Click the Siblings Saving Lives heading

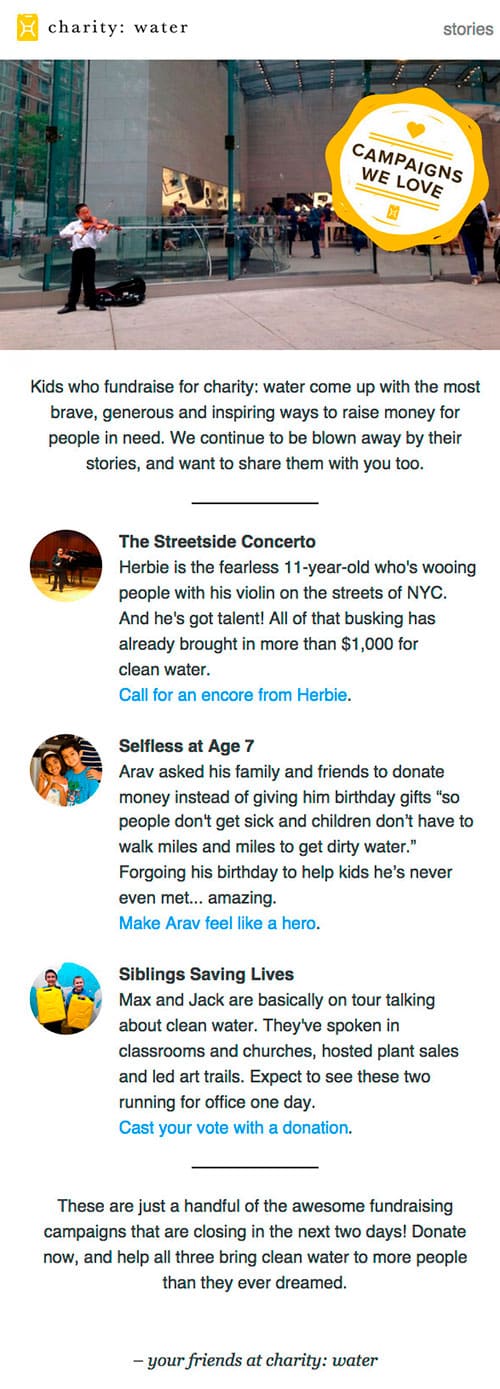tap(206, 974)
